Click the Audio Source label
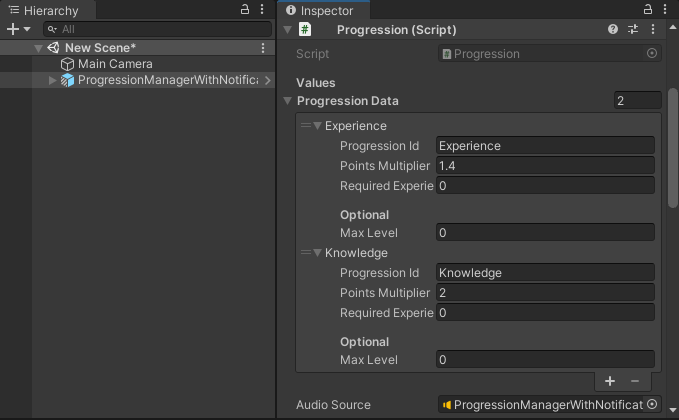The height and width of the screenshot is (420, 679). (333, 405)
